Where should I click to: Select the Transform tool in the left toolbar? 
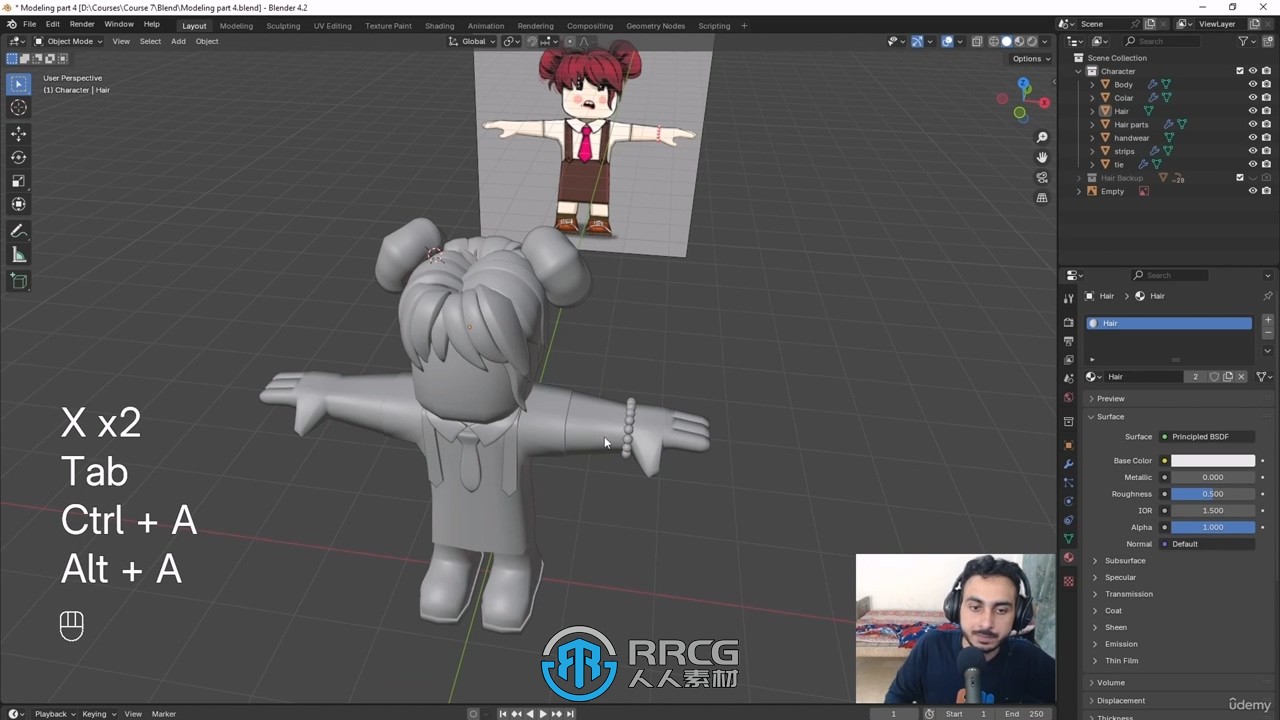click(18, 204)
